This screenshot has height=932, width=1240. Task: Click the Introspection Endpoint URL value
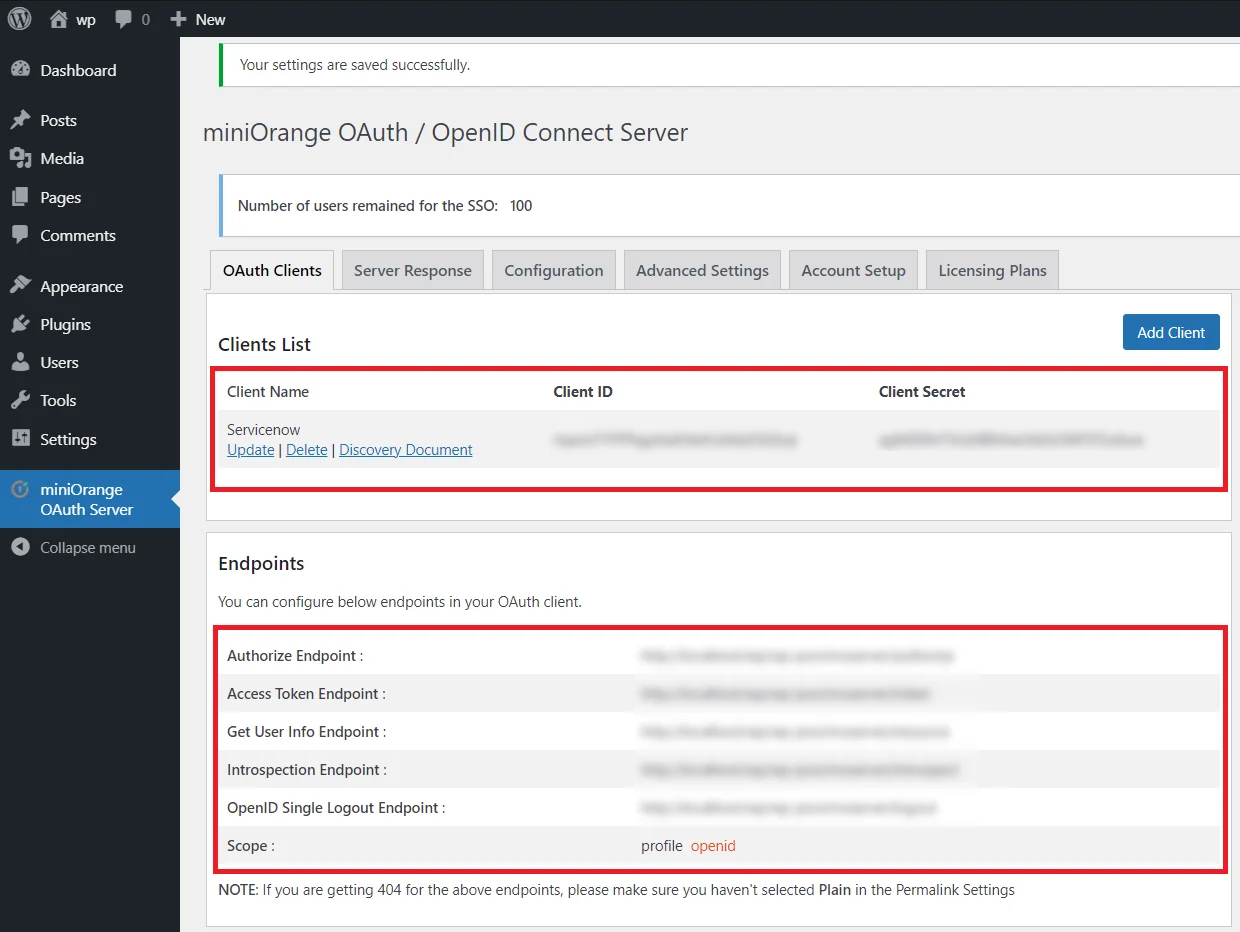coord(800,770)
